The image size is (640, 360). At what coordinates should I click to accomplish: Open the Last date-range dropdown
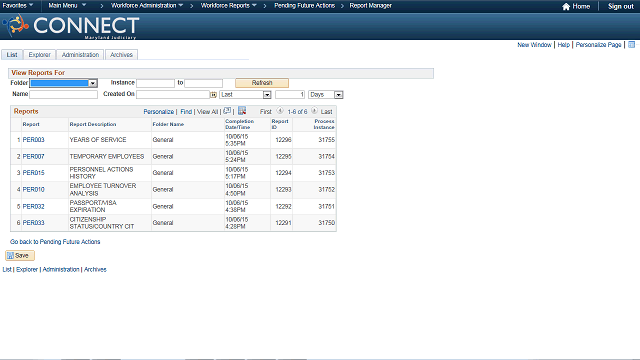pos(245,95)
